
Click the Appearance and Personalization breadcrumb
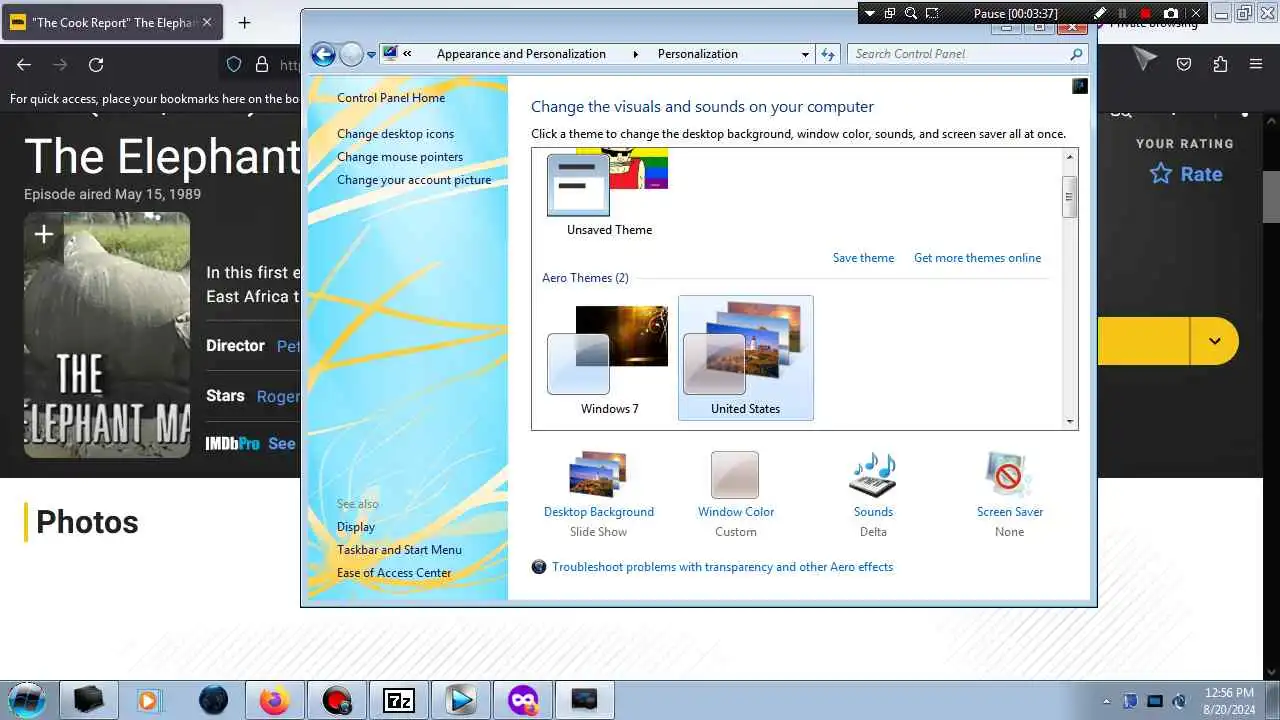[x=521, y=54]
